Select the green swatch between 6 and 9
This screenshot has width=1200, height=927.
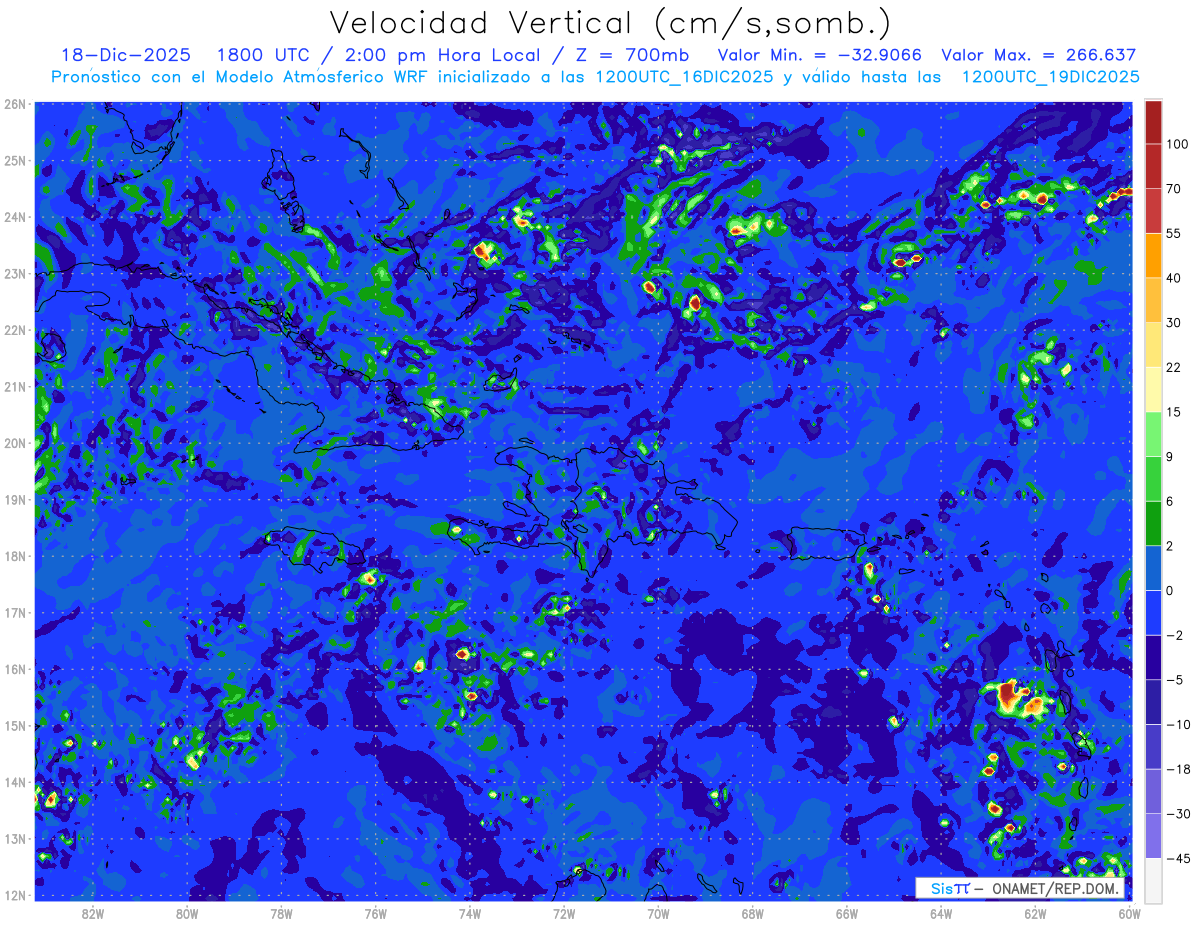coord(1153,478)
